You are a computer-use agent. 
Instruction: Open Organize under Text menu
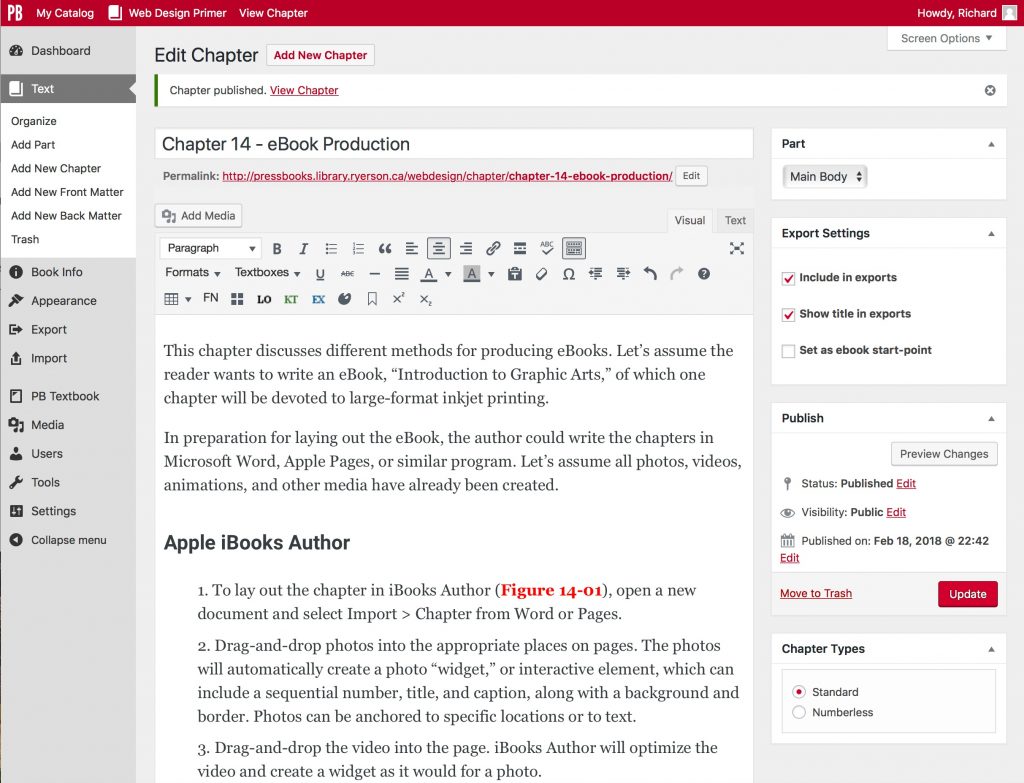click(x=34, y=121)
